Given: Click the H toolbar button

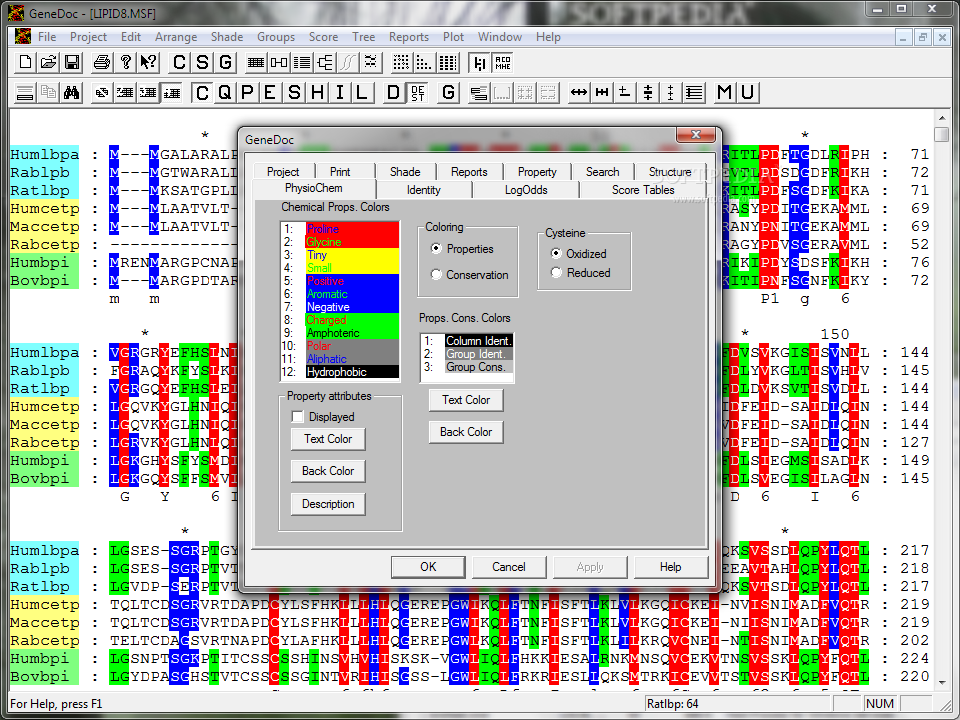Looking at the screenshot, I should (317, 93).
